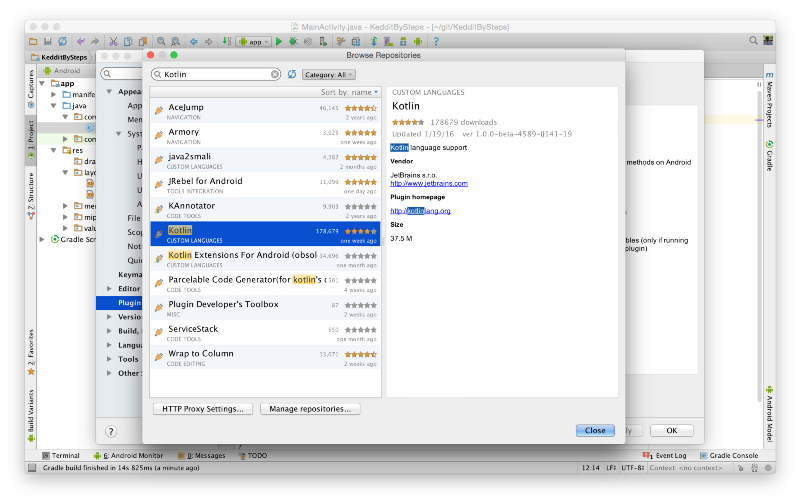
Task: Click the Help question mark toolbar icon
Action: point(436,41)
